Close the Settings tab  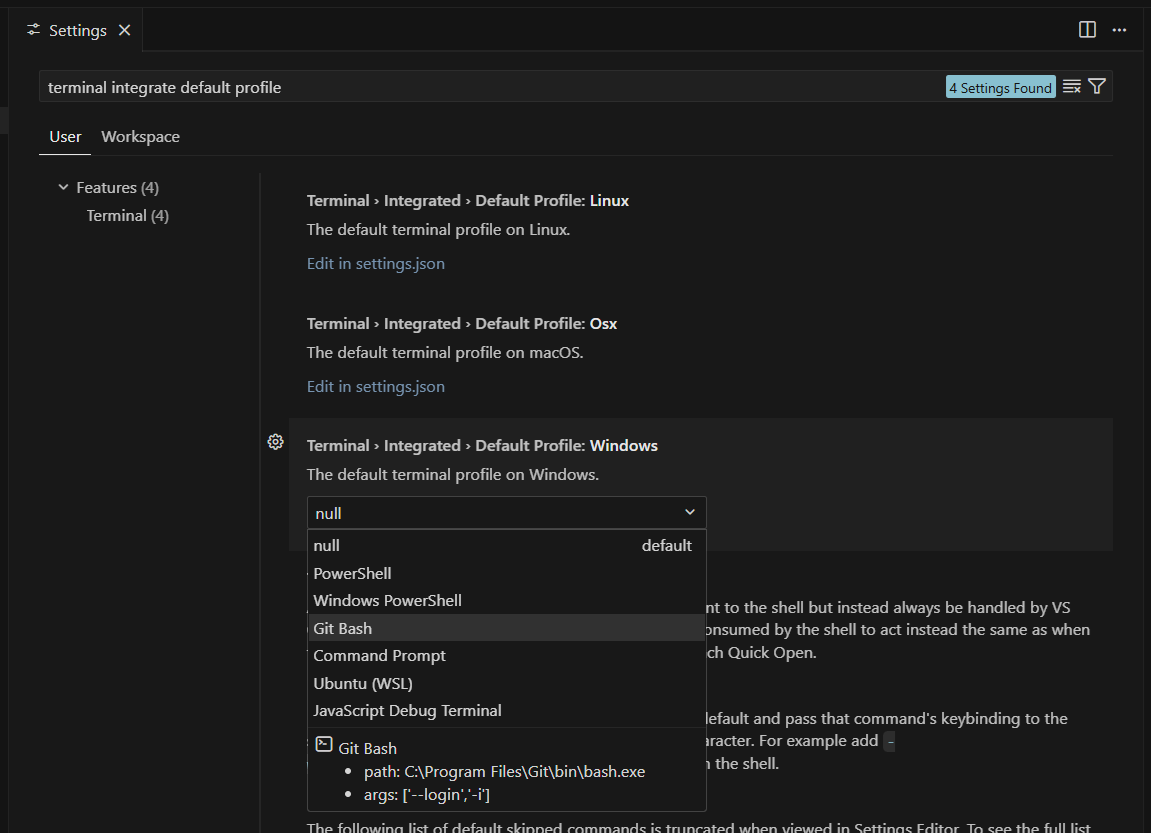[125, 30]
